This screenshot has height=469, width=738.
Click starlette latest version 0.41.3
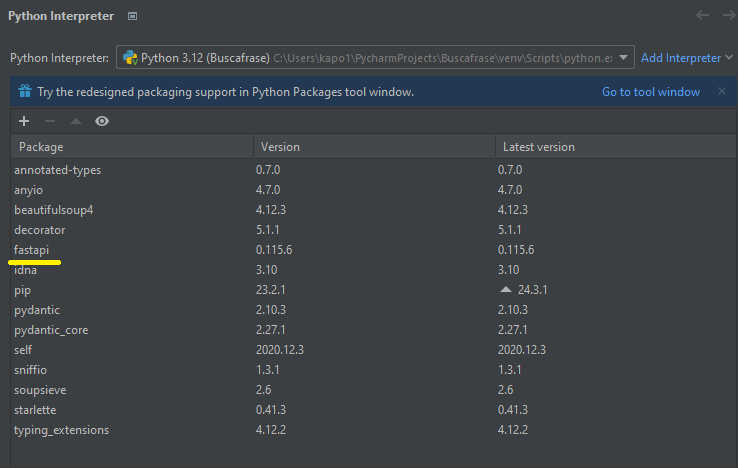tap(513, 410)
